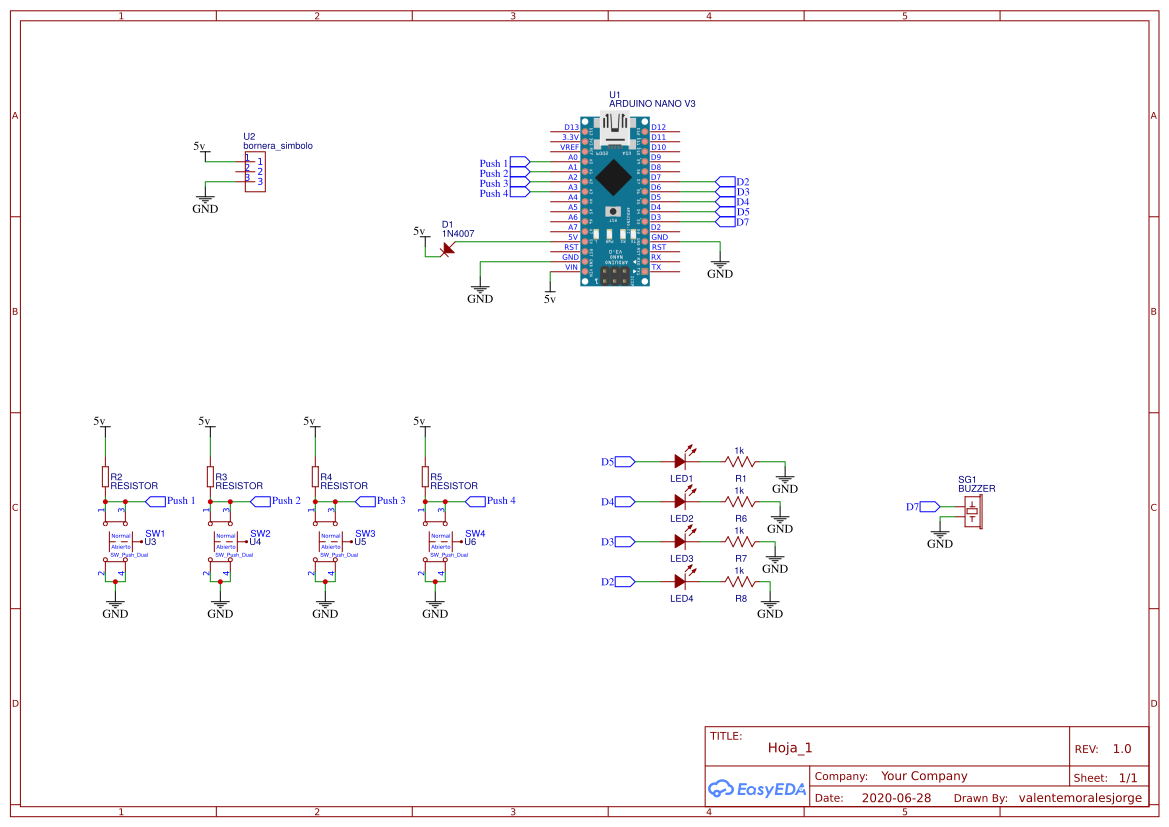The image size is (1169, 827).
Task: Click the EasyEDA logo in the title block
Action: [x=757, y=788]
